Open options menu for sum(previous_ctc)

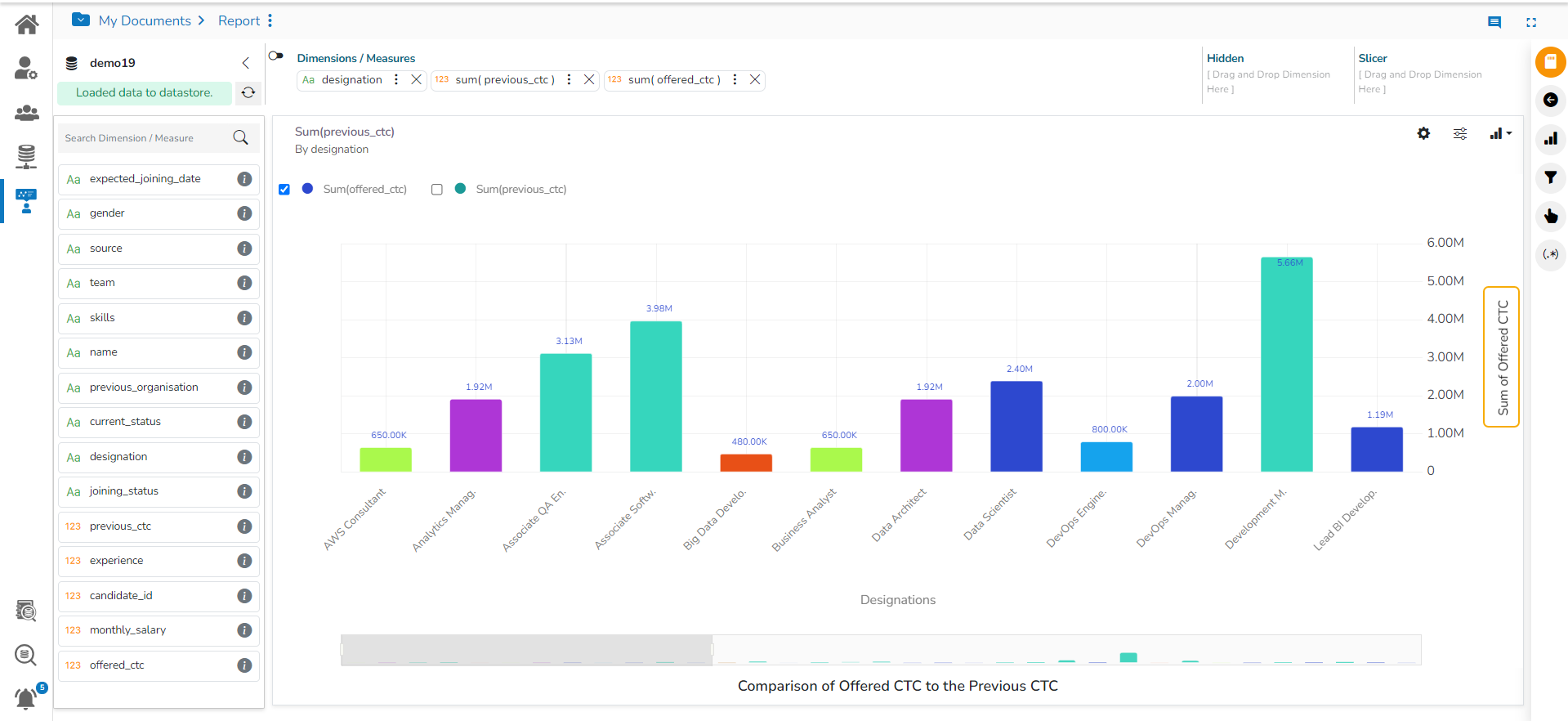(x=569, y=79)
